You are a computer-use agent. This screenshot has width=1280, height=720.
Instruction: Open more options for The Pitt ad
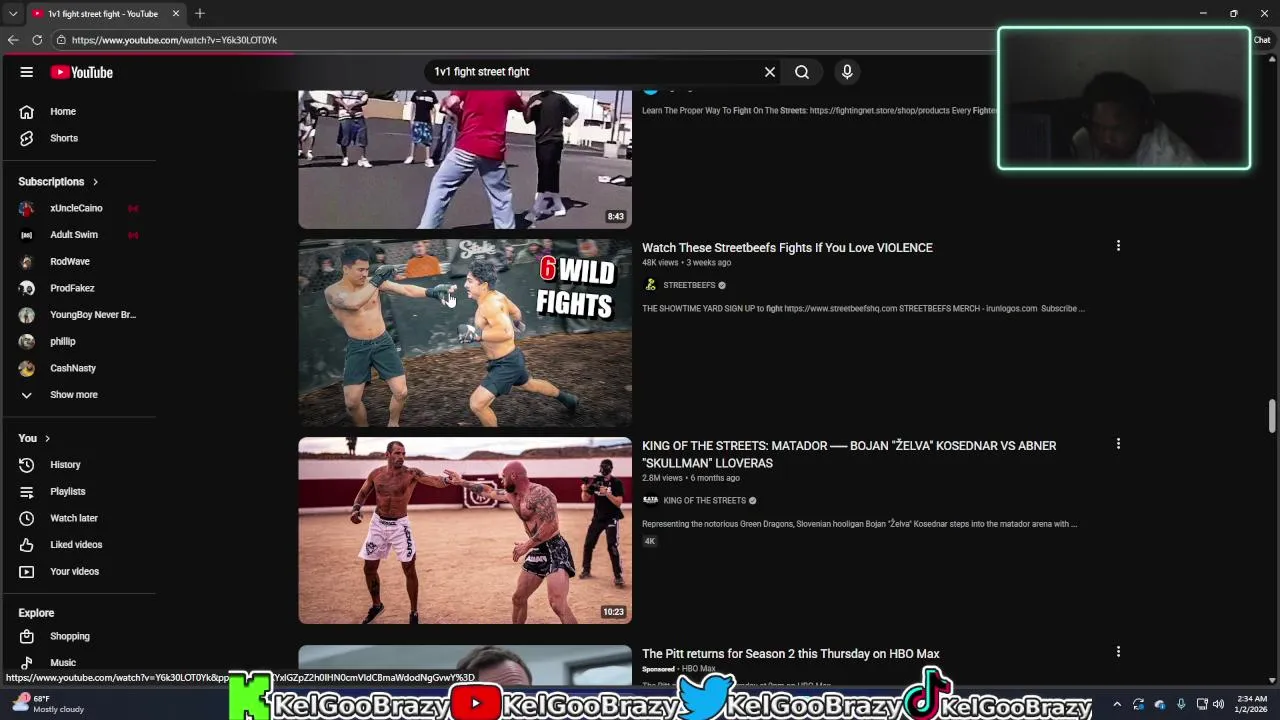1118,652
